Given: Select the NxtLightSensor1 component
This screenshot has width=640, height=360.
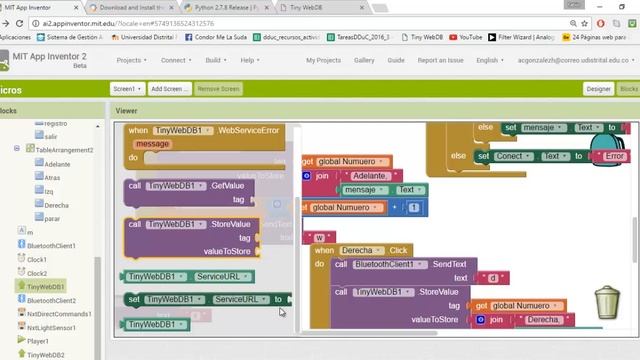Looking at the screenshot, I should 47,327.
